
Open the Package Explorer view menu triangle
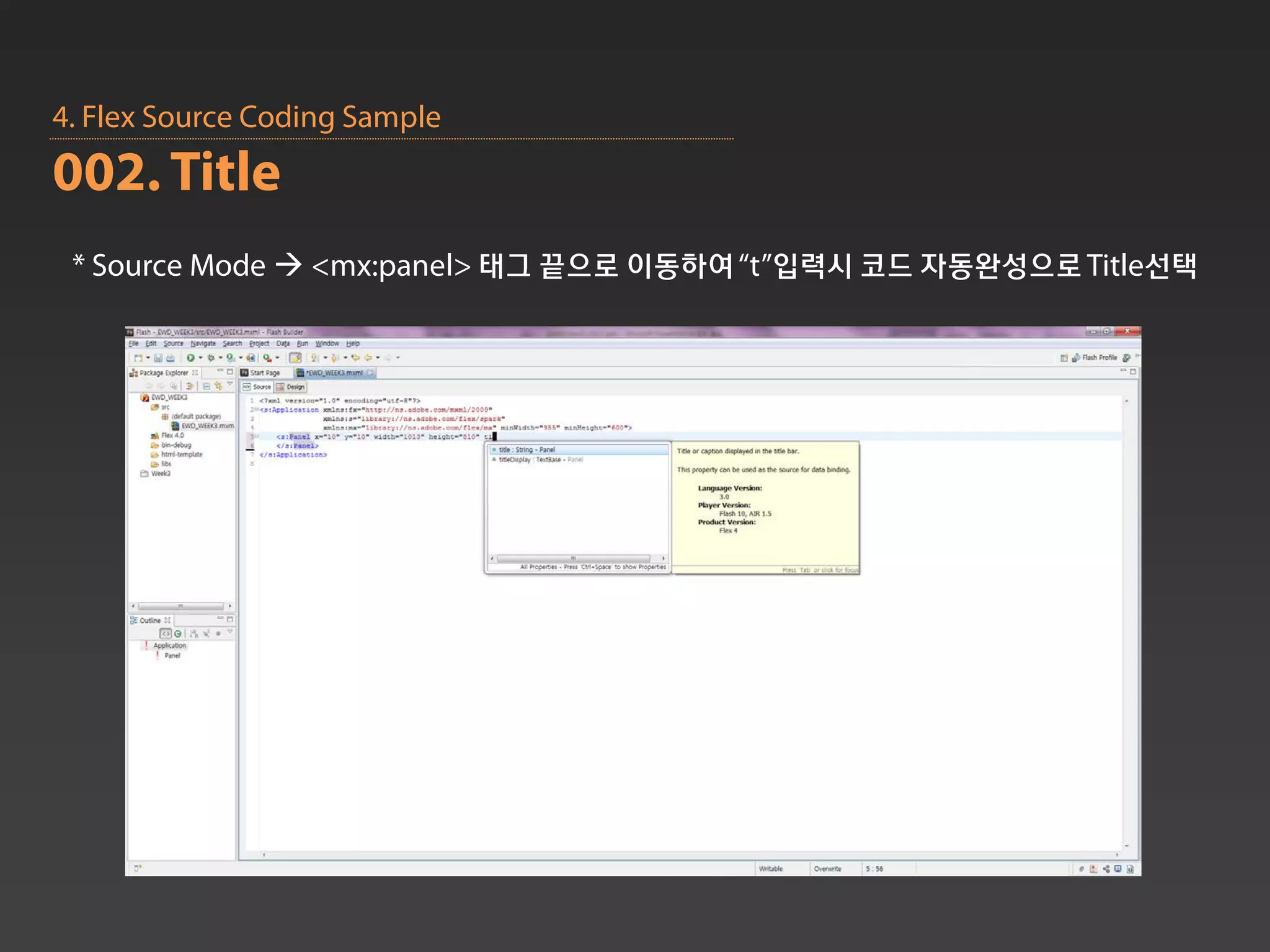[x=230, y=384]
